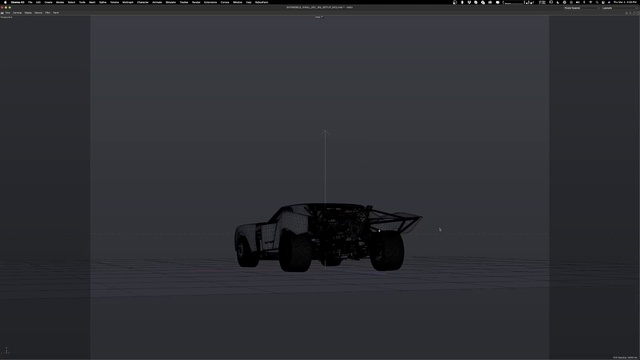Open the Animate menu
The image size is (640, 360).
[x=157, y=2]
